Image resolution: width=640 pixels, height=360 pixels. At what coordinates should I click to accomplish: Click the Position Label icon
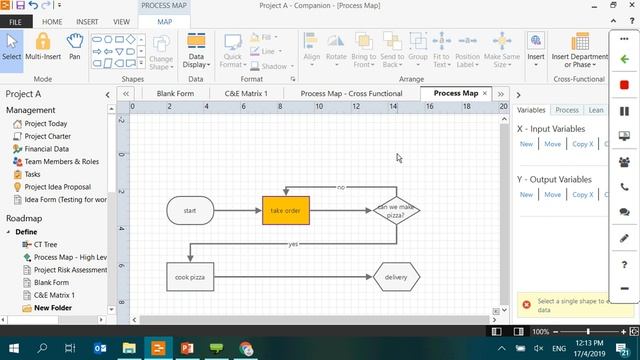click(467, 51)
